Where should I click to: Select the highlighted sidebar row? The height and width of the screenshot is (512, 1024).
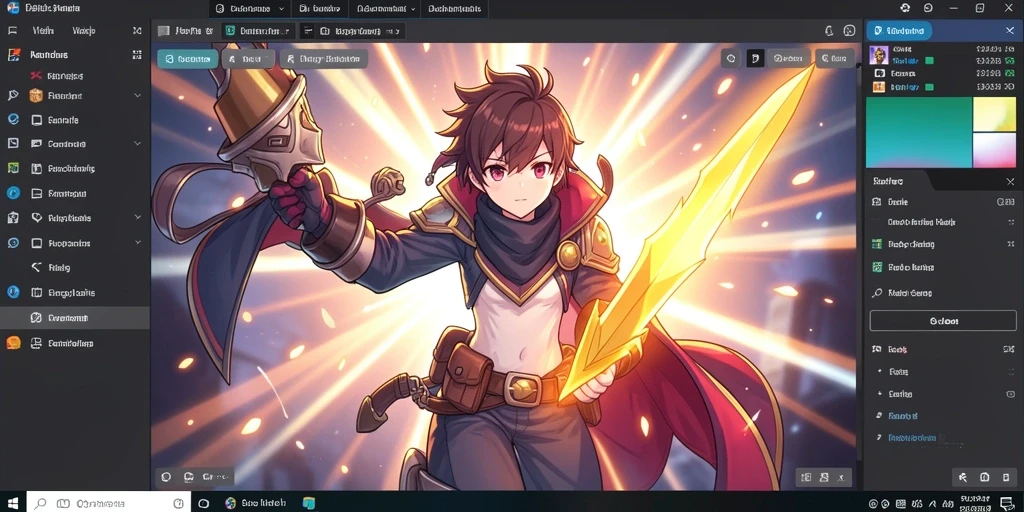[75, 318]
